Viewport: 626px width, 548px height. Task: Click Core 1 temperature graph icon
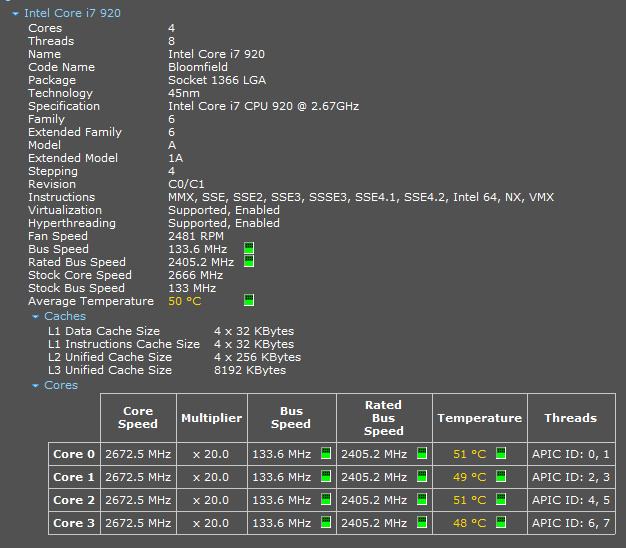501,477
